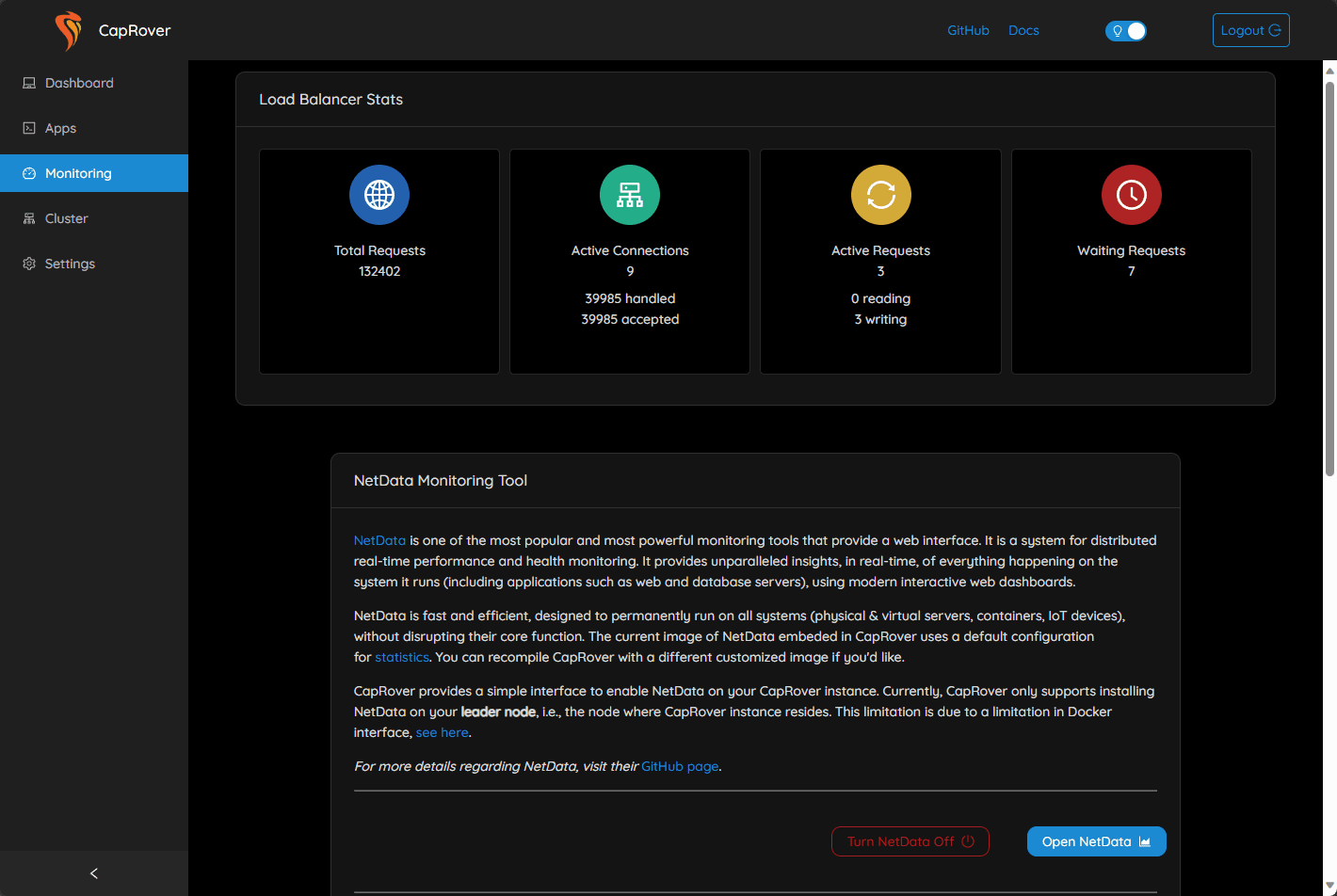The image size is (1337, 896).
Task: Click the green Active Connections network icon
Action: tap(630, 195)
